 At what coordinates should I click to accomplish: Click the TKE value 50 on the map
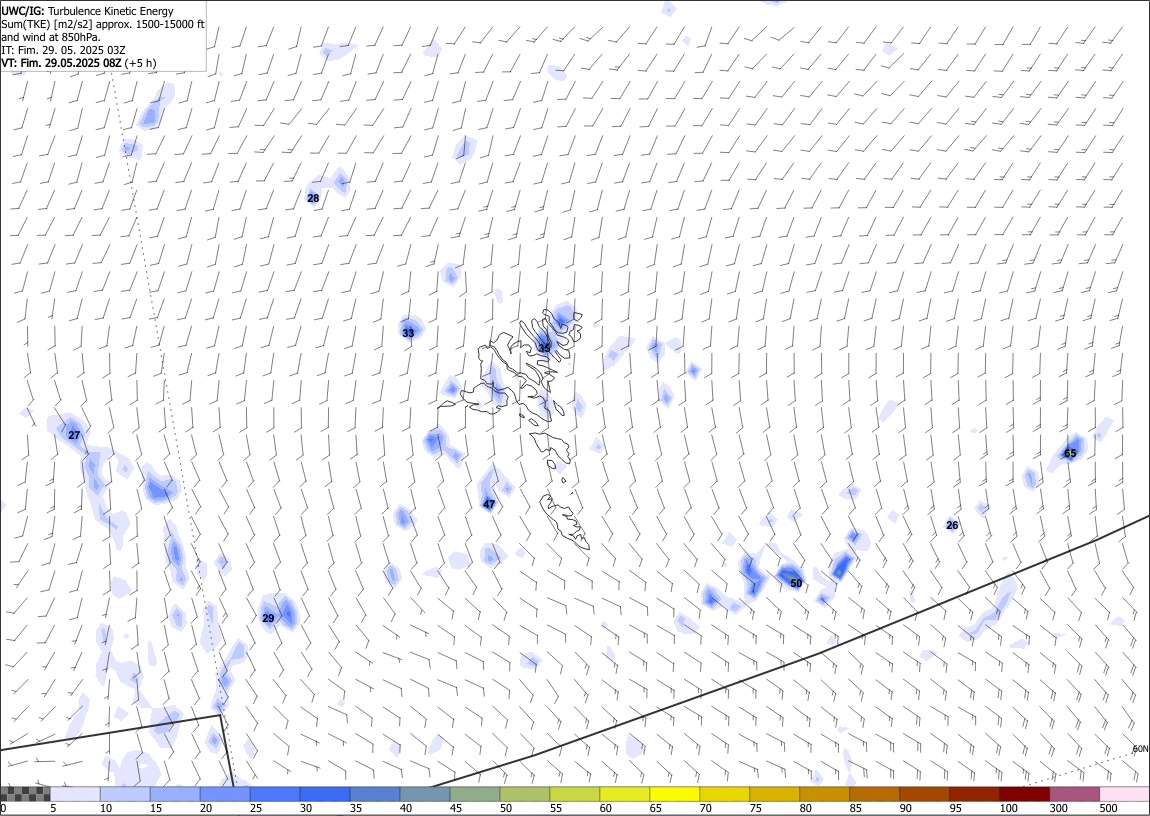tap(796, 584)
